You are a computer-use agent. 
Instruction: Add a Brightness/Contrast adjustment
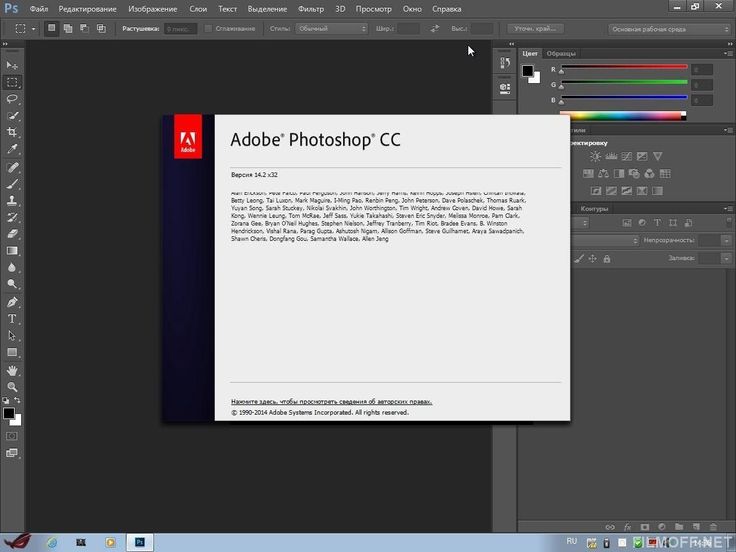pyautogui.click(x=595, y=156)
